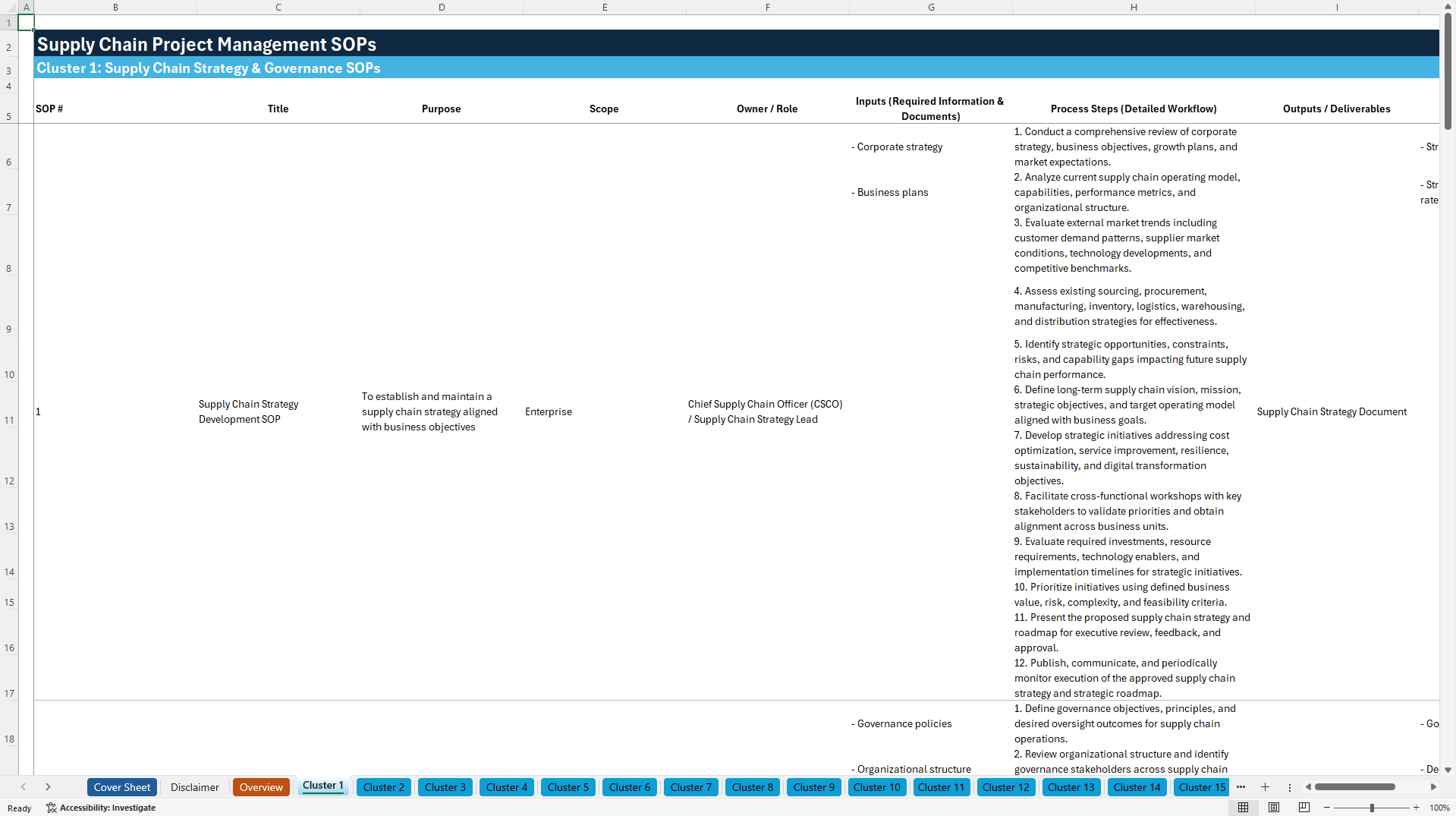Zoom in with the plus icon
The width and height of the screenshot is (1456, 816).
tap(1416, 808)
